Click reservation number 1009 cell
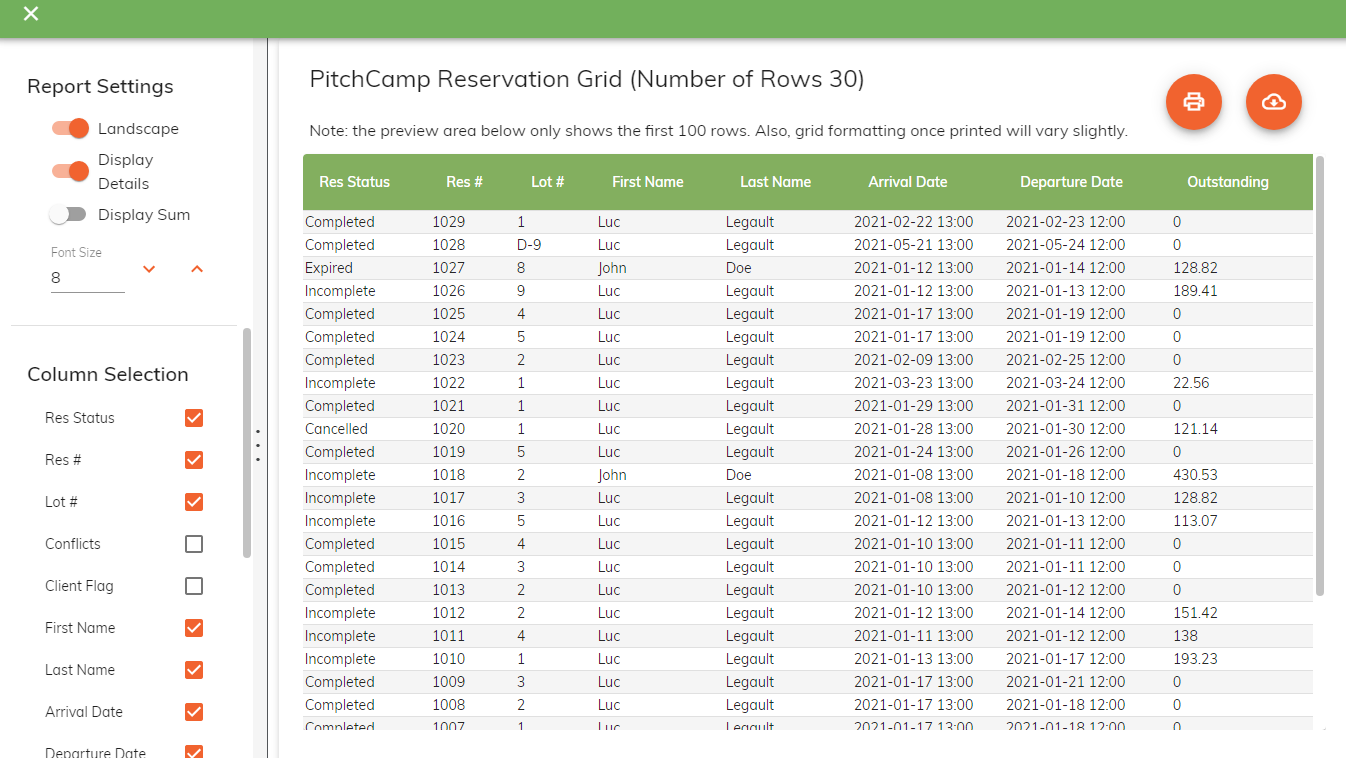The width and height of the screenshot is (1346, 758). point(449,682)
